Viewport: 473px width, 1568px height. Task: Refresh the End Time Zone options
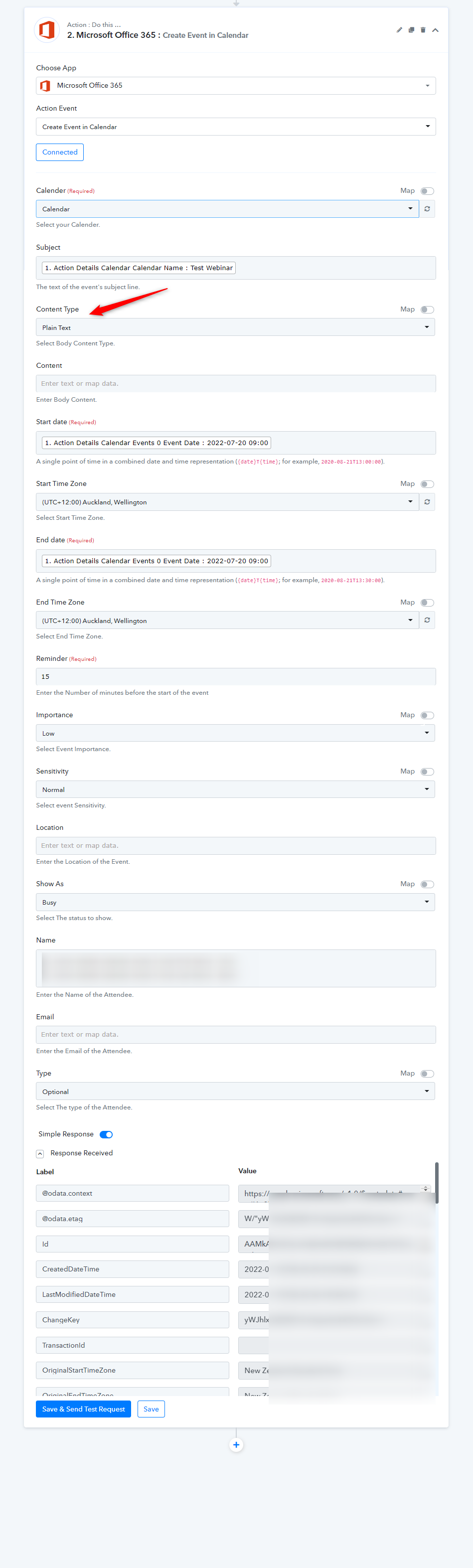(x=427, y=620)
